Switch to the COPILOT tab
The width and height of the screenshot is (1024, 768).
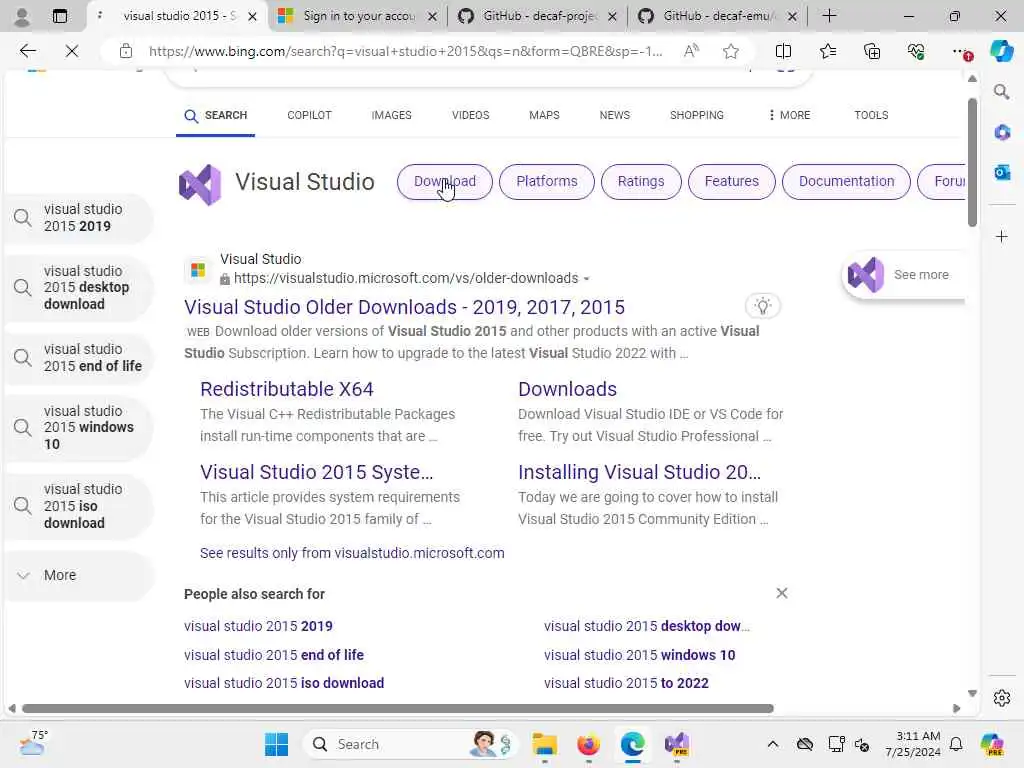[310, 115]
